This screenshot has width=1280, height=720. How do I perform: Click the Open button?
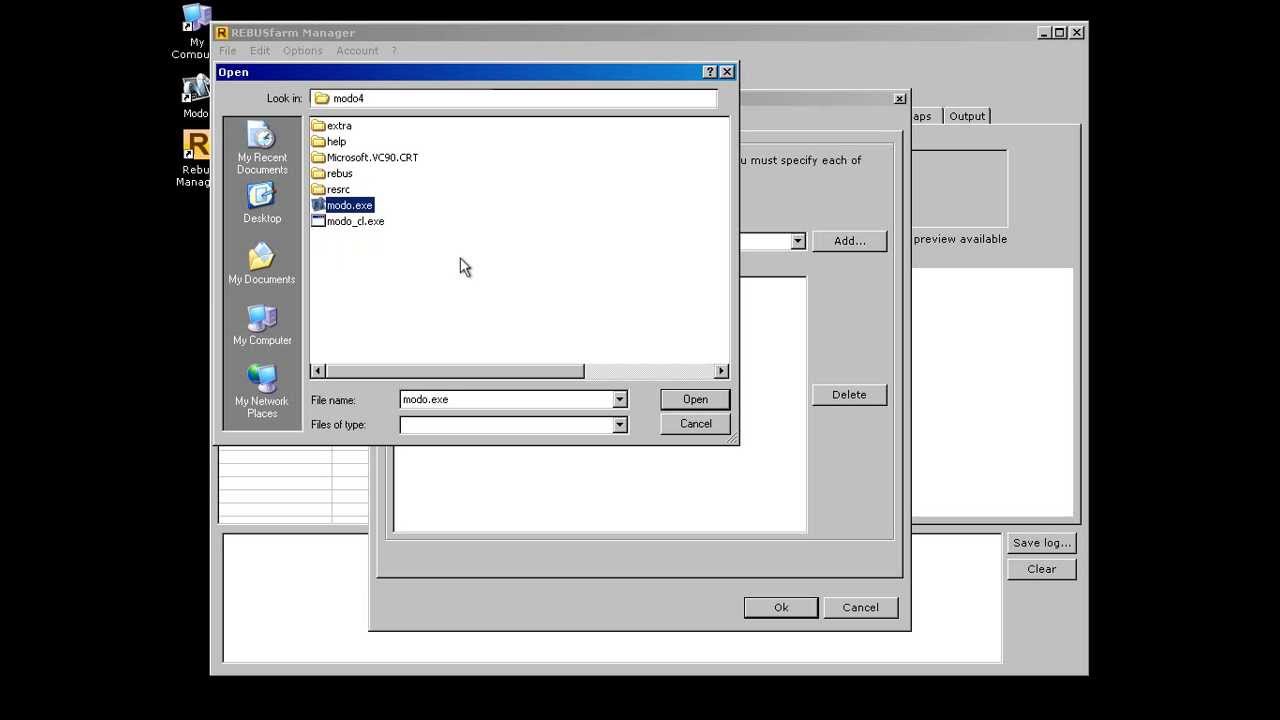[x=695, y=399]
